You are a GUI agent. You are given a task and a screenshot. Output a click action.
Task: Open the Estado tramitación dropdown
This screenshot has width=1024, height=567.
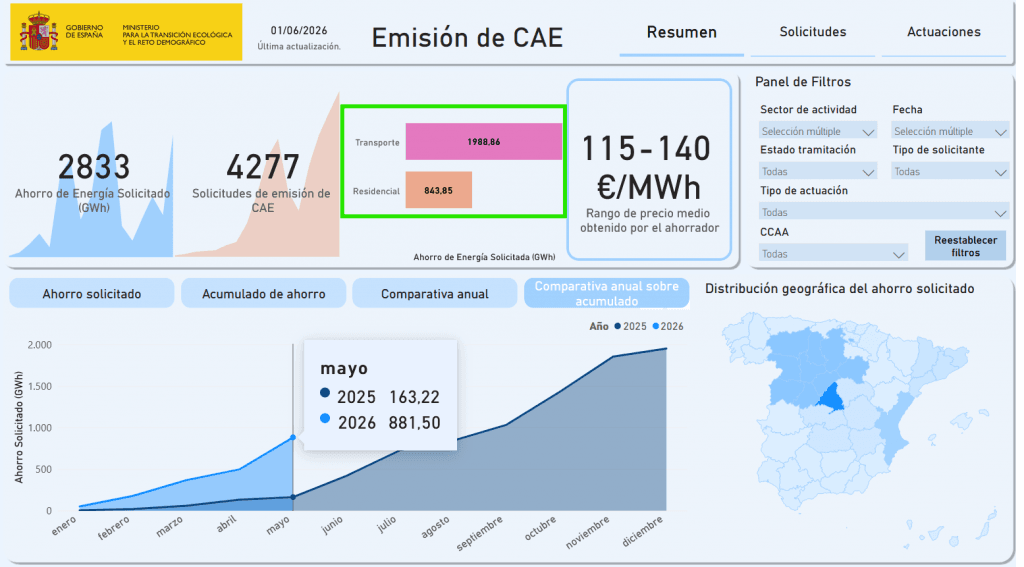pyautogui.click(x=818, y=172)
